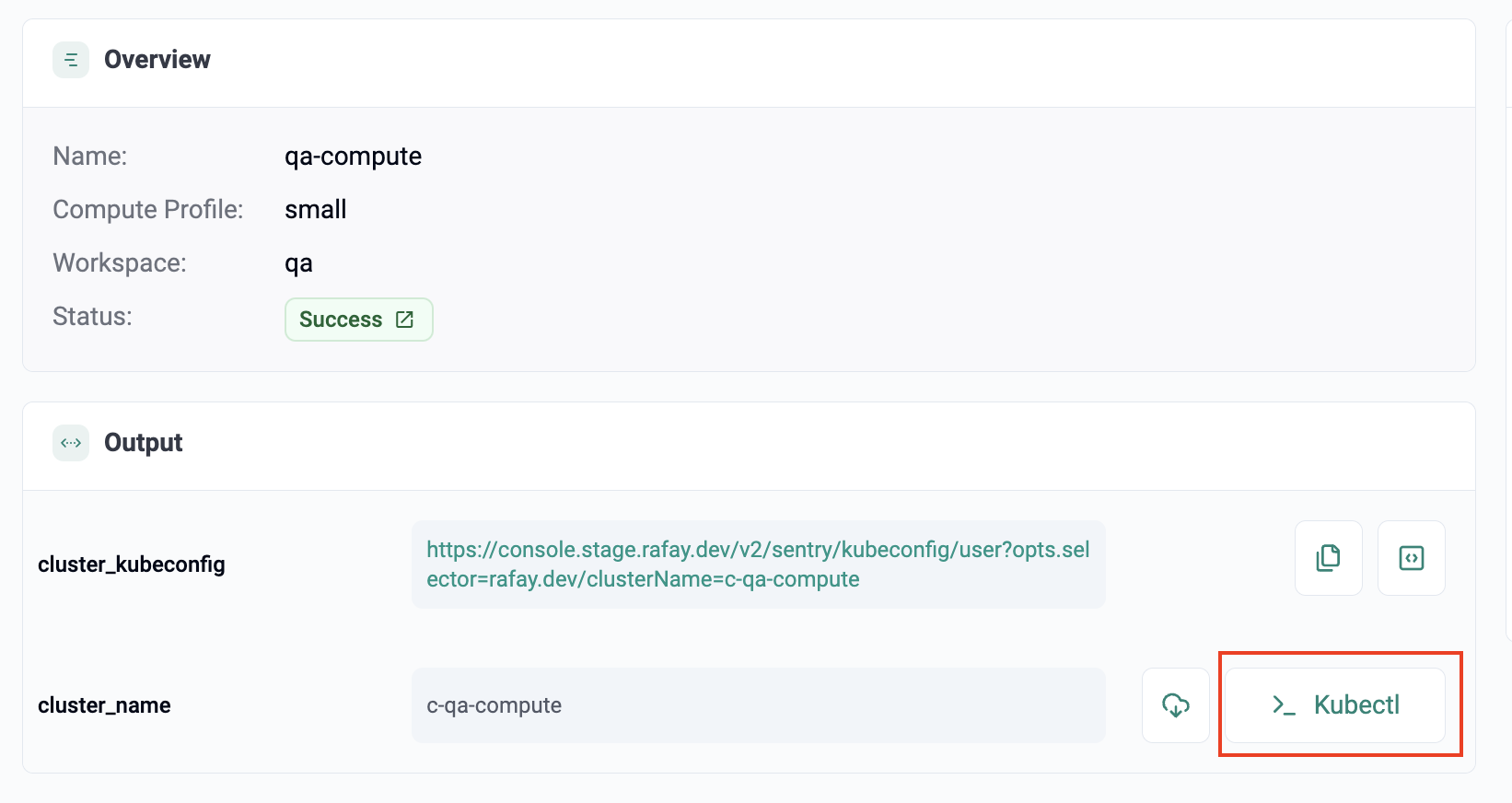
Task: Click the small compute profile value
Action: tap(315, 210)
